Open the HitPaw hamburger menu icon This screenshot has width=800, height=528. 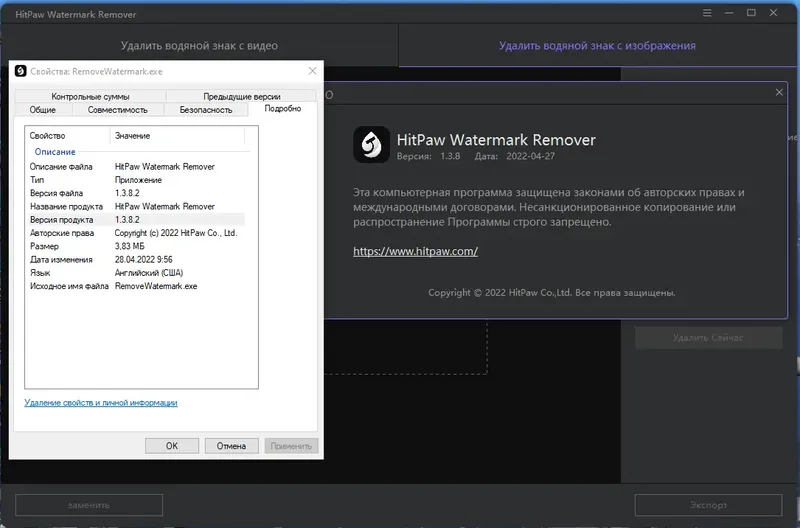tap(707, 13)
